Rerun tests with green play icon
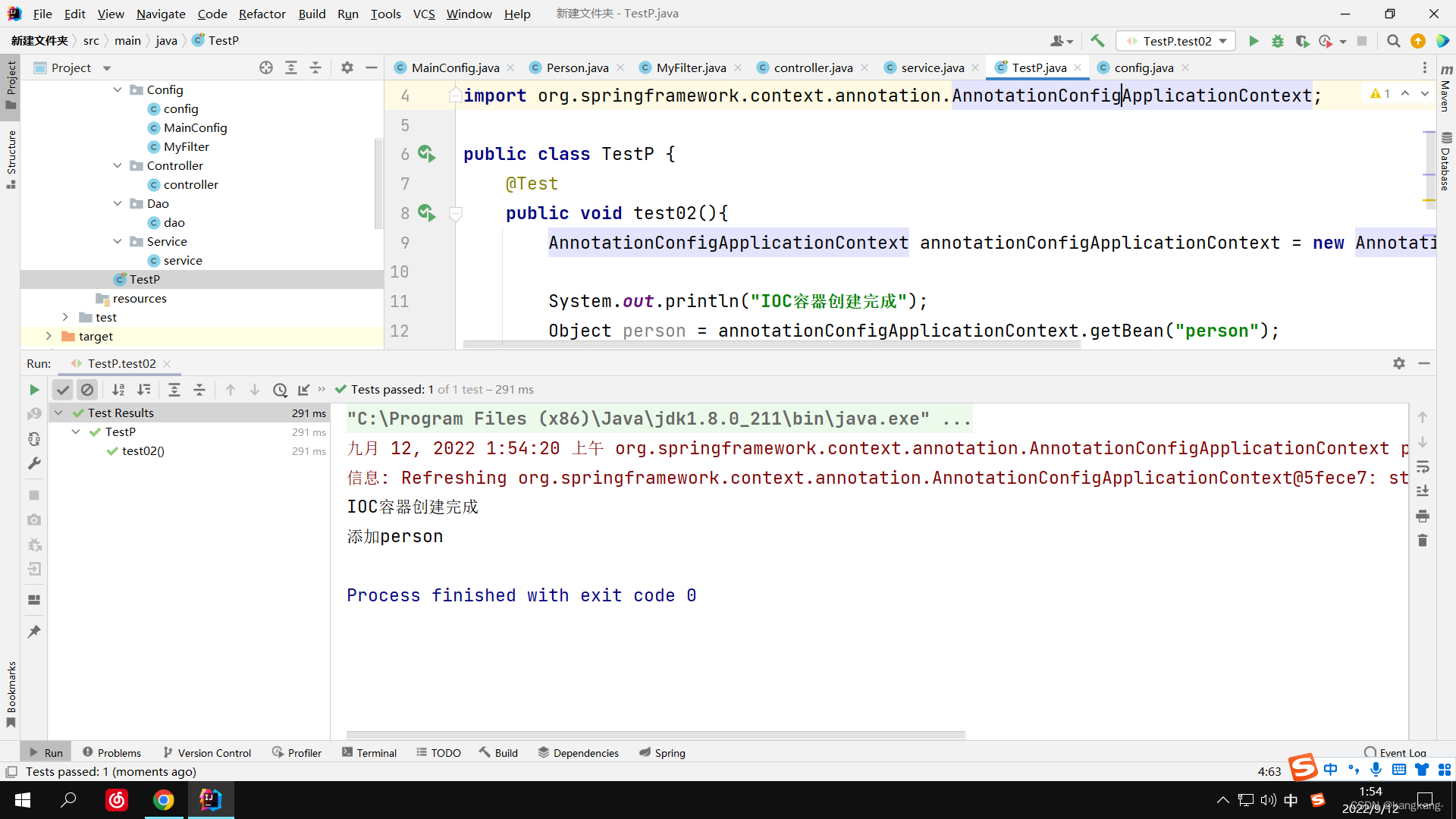The image size is (1456, 819). point(34,390)
